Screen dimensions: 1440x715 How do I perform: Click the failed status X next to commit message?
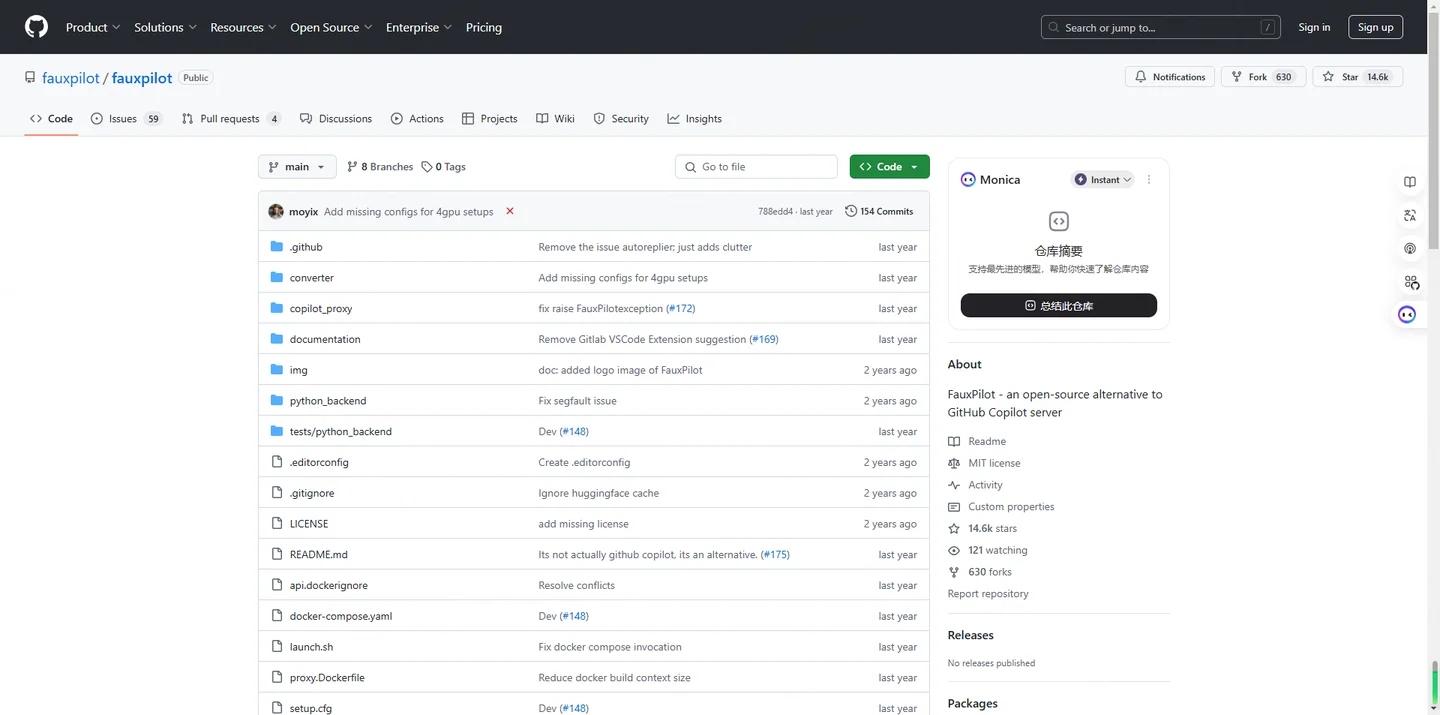[x=510, y=211]
